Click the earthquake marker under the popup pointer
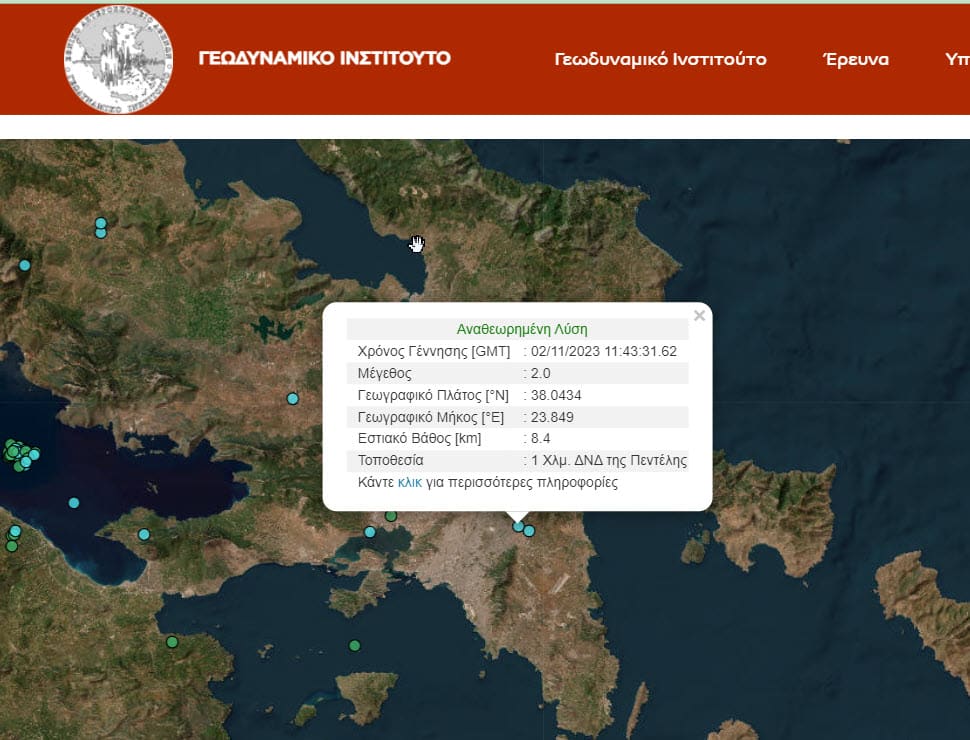This screenshot has width=970, height=740. [518, 527]
